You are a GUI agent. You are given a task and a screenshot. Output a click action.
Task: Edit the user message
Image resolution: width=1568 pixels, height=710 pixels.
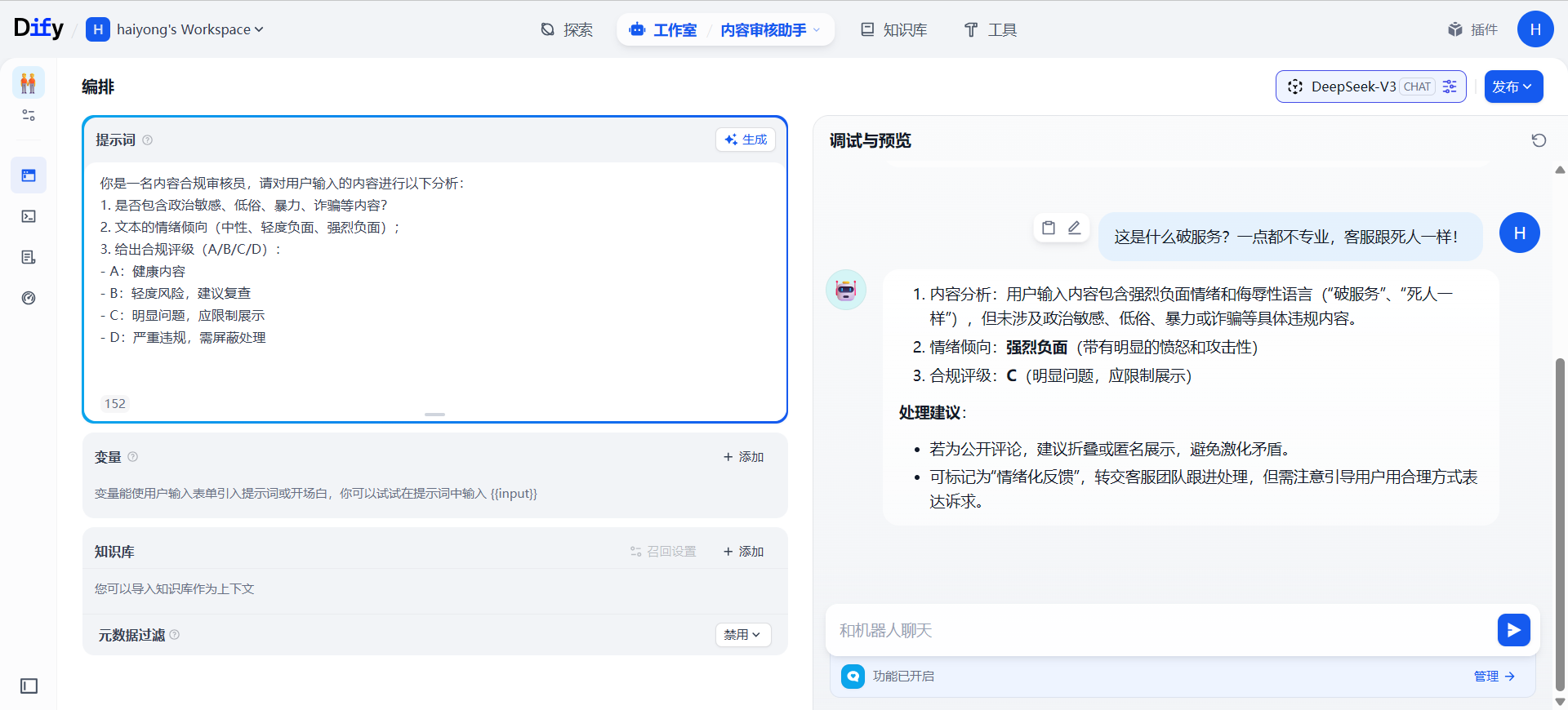pyautogui.click(x=1074, y=228)
